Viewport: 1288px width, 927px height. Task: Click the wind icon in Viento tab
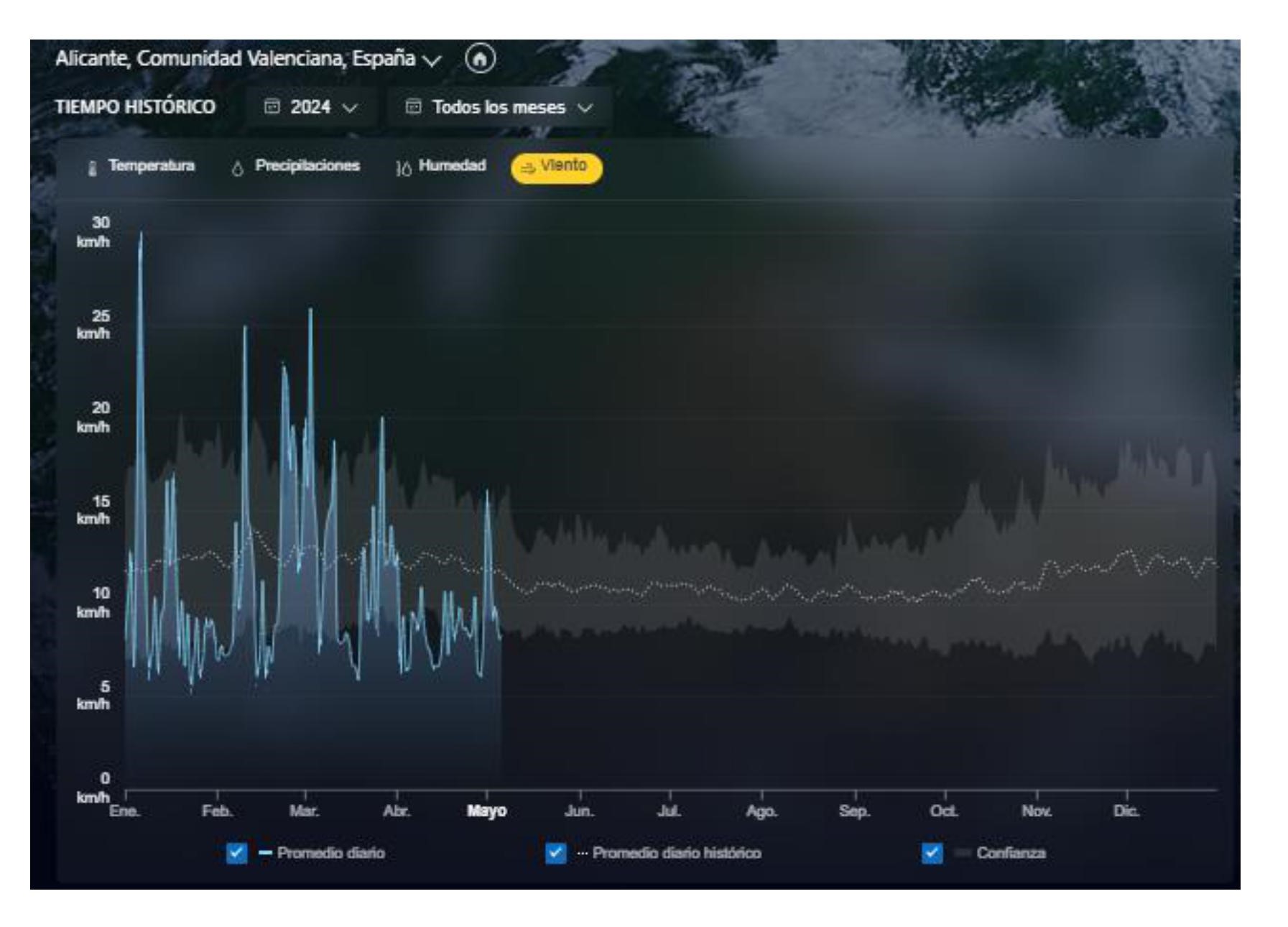528,168
